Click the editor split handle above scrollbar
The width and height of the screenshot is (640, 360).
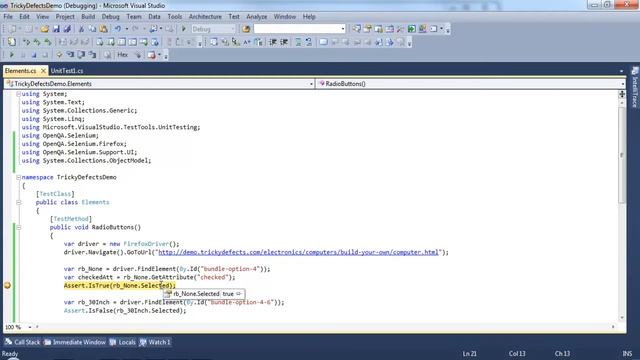tap(622, 94)
